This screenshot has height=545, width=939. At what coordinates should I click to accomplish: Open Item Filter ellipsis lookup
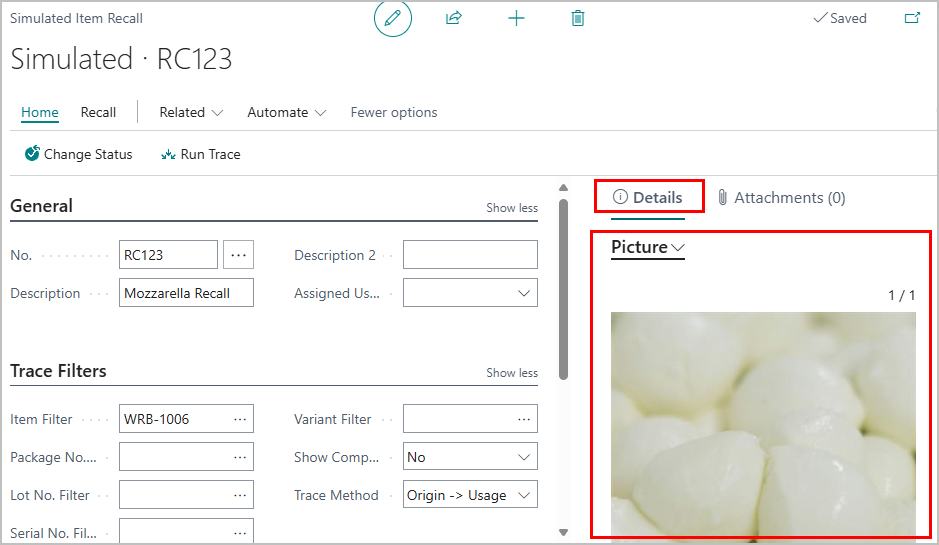click(240, 419)
